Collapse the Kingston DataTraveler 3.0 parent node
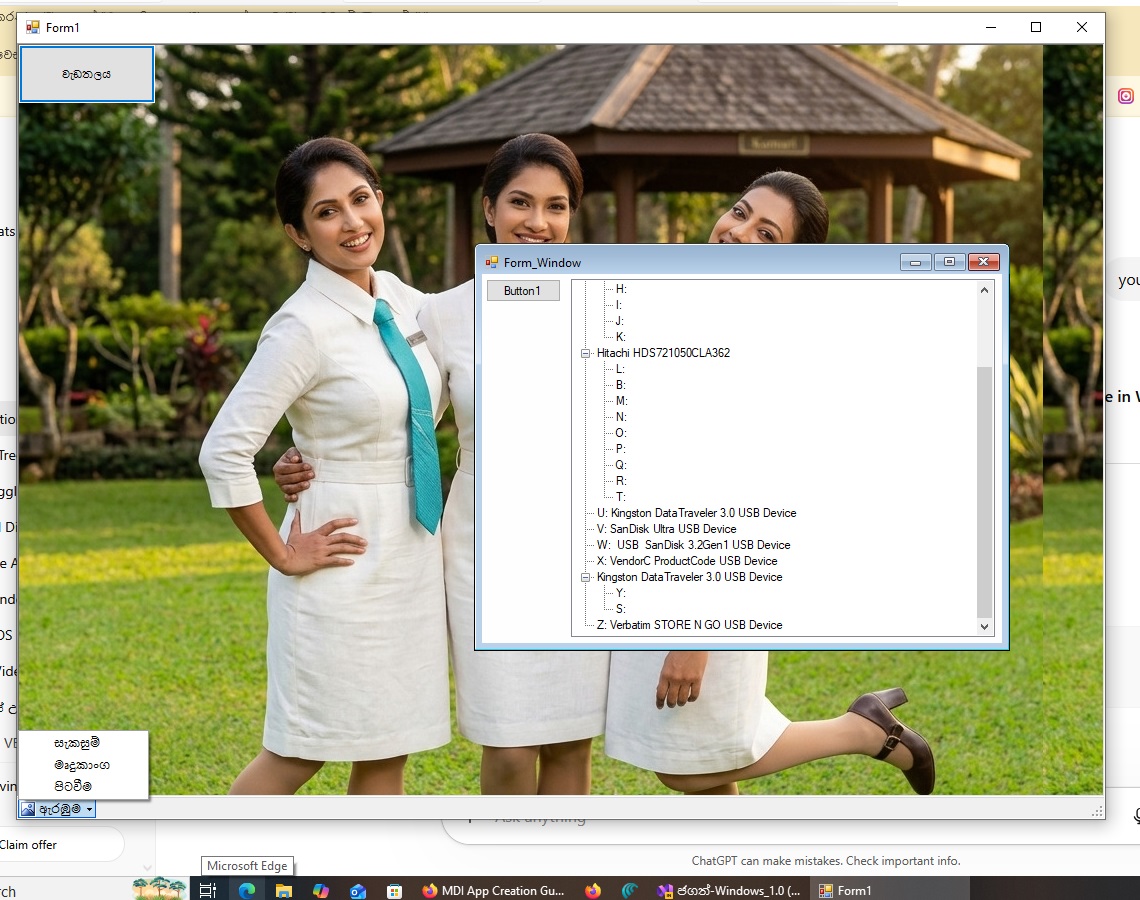 pos(585,577)
